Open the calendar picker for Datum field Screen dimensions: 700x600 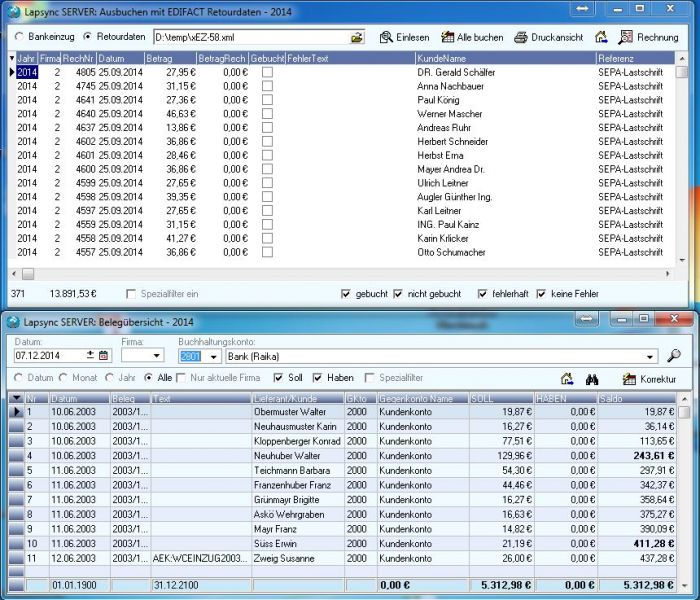[x=103, y=355]
